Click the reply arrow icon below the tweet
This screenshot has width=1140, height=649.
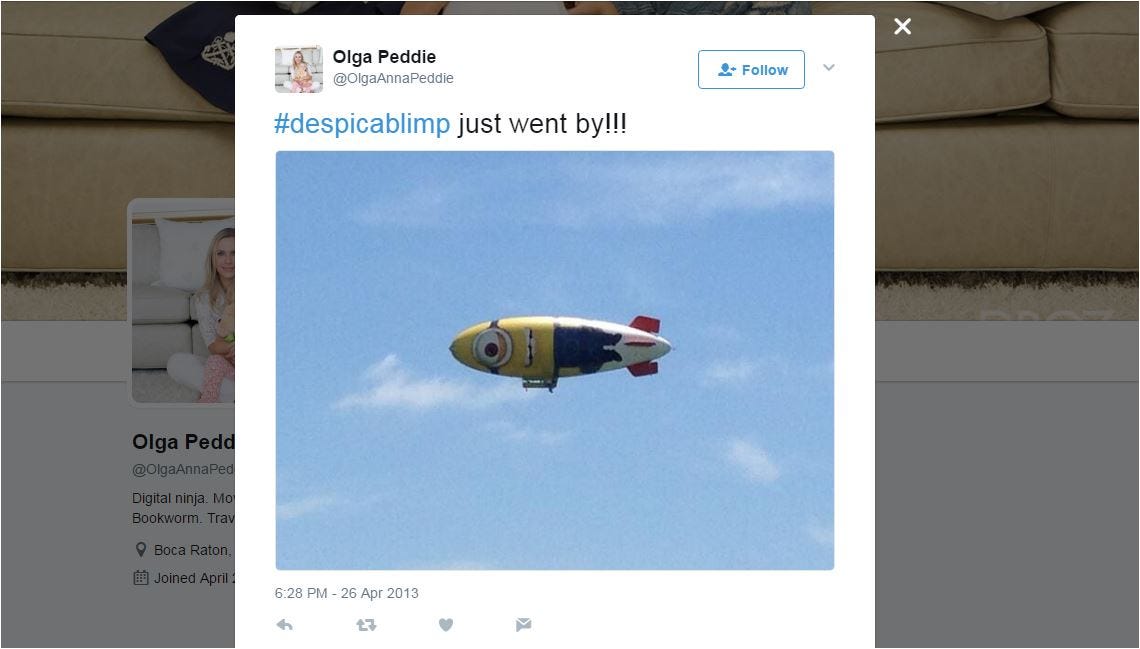pos(284,624)
